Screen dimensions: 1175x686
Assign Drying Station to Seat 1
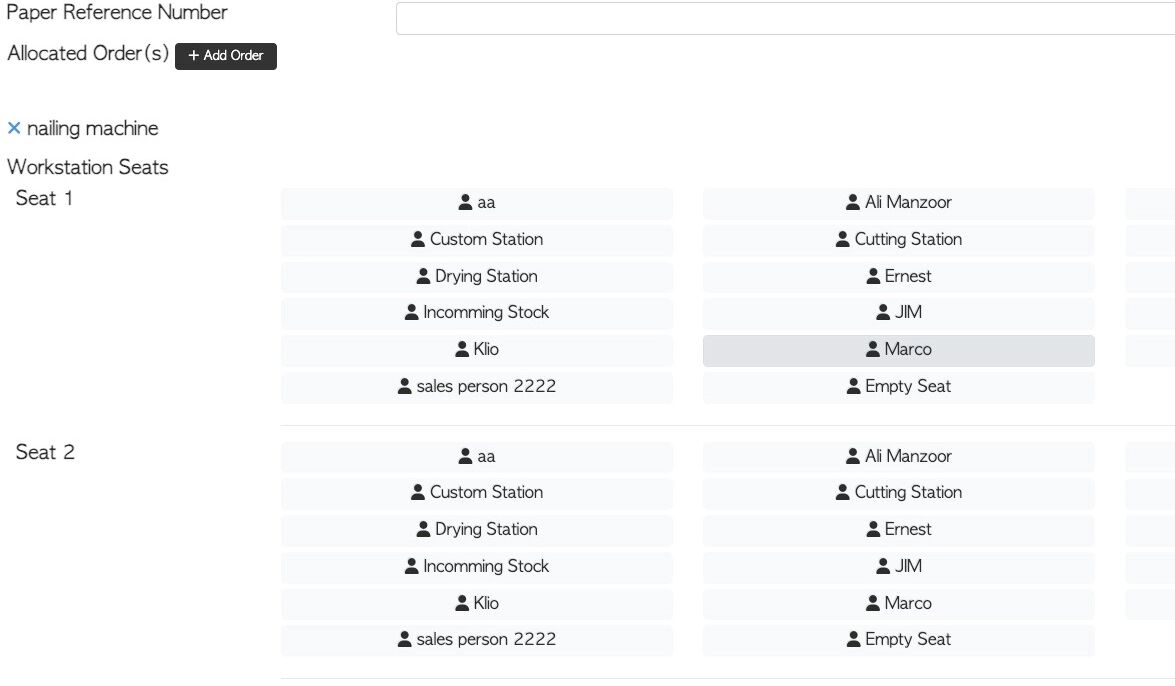476,277
